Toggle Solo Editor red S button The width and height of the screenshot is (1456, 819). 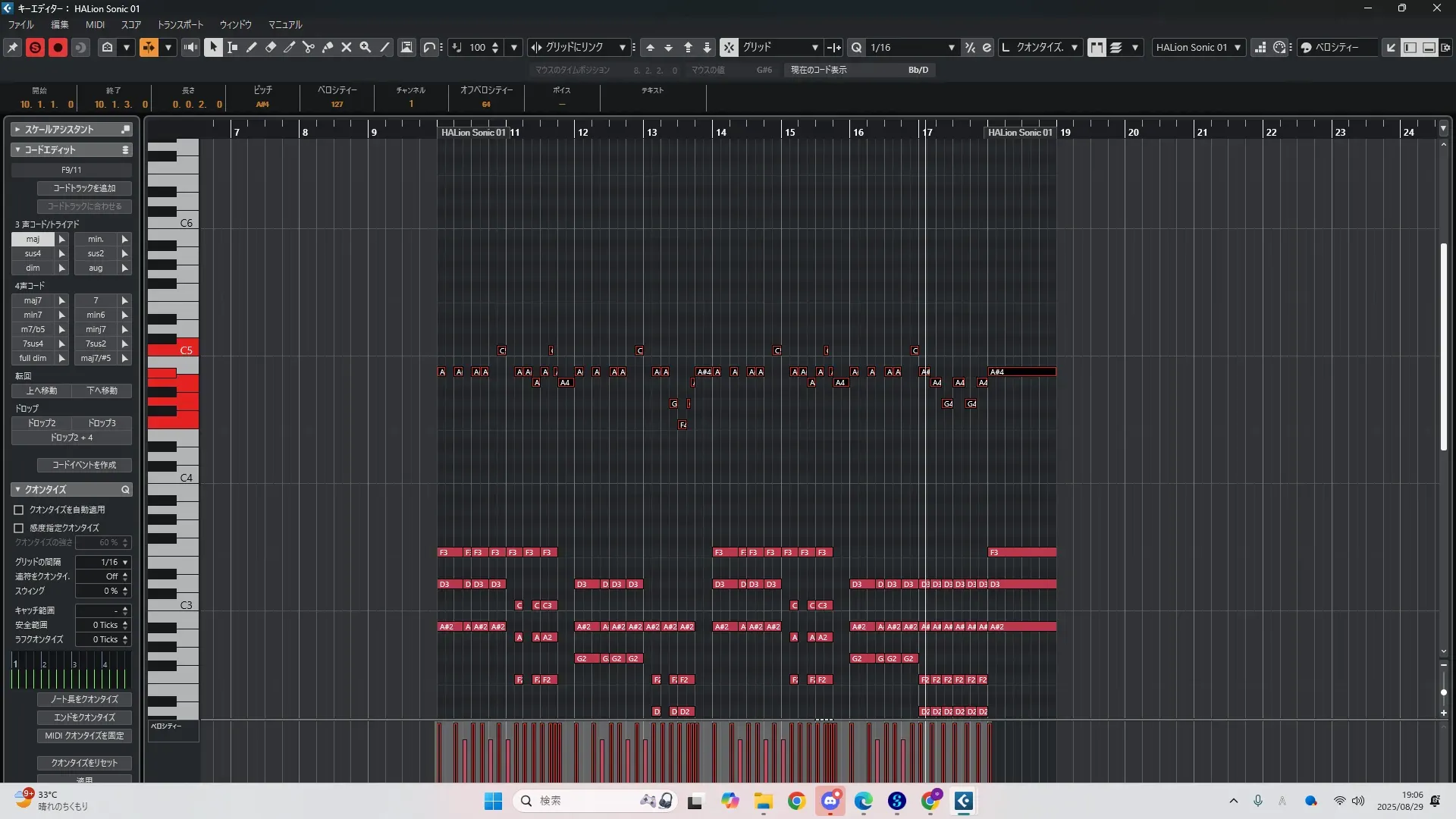[35, 47]
